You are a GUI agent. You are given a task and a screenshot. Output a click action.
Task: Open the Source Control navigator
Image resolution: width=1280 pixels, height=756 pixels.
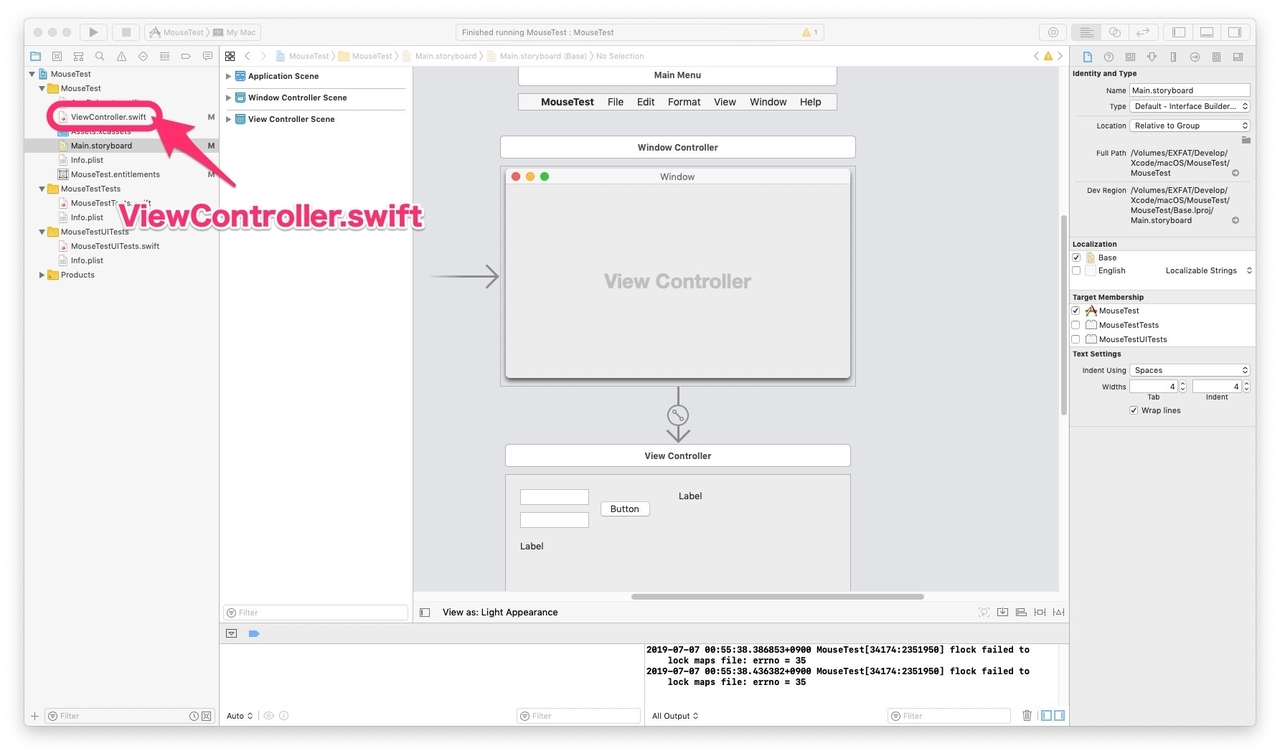click(57, 56)
